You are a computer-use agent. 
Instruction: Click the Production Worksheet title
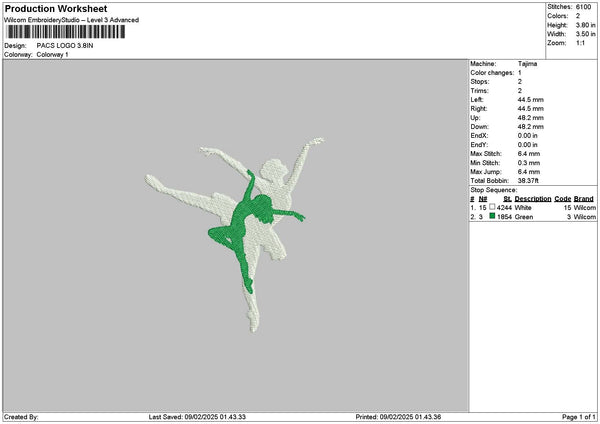56,8
